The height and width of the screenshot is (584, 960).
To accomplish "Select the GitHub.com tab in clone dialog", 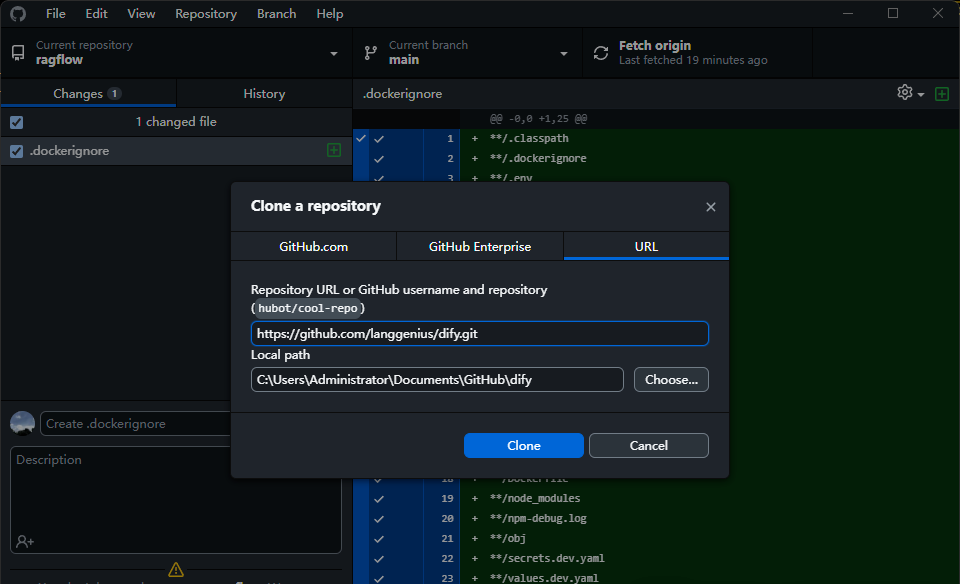I will click(313, 246).
